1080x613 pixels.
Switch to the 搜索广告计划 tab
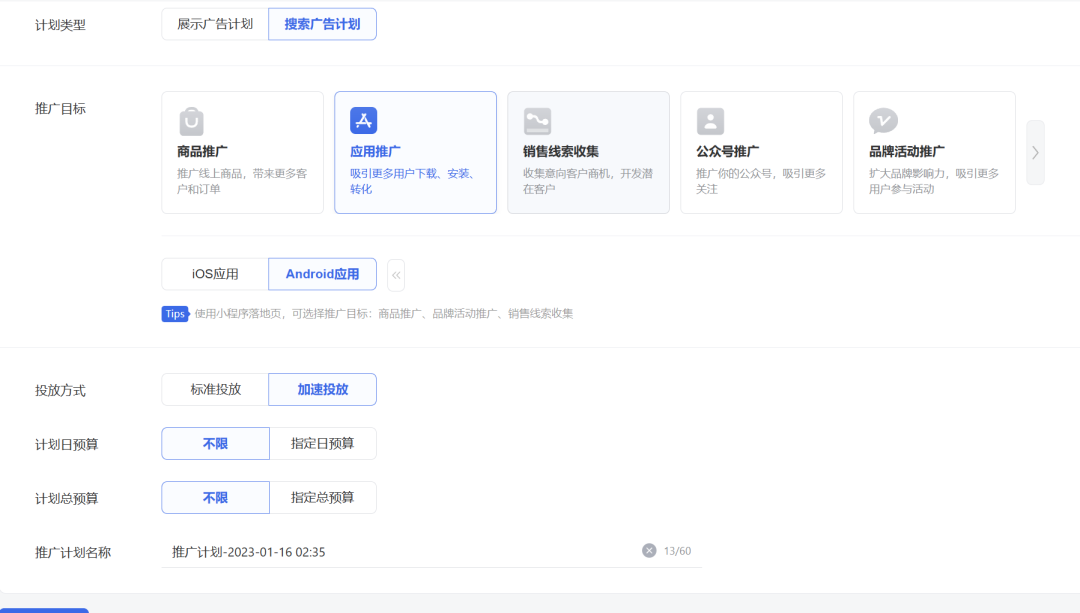coord(322,23)
